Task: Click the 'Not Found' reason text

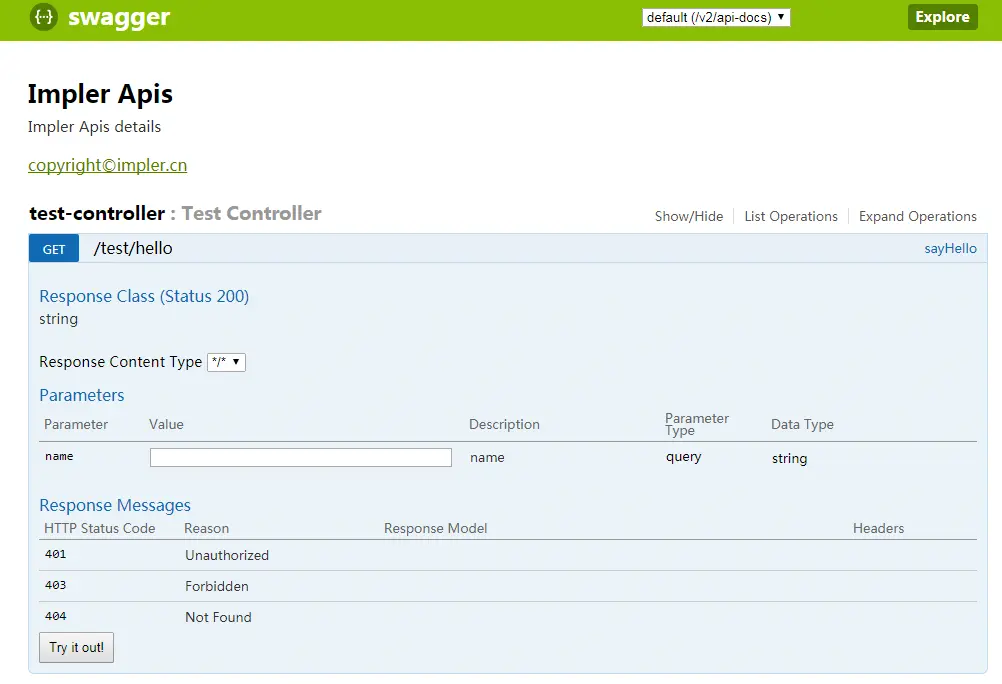Action: (x=218, y=617)
